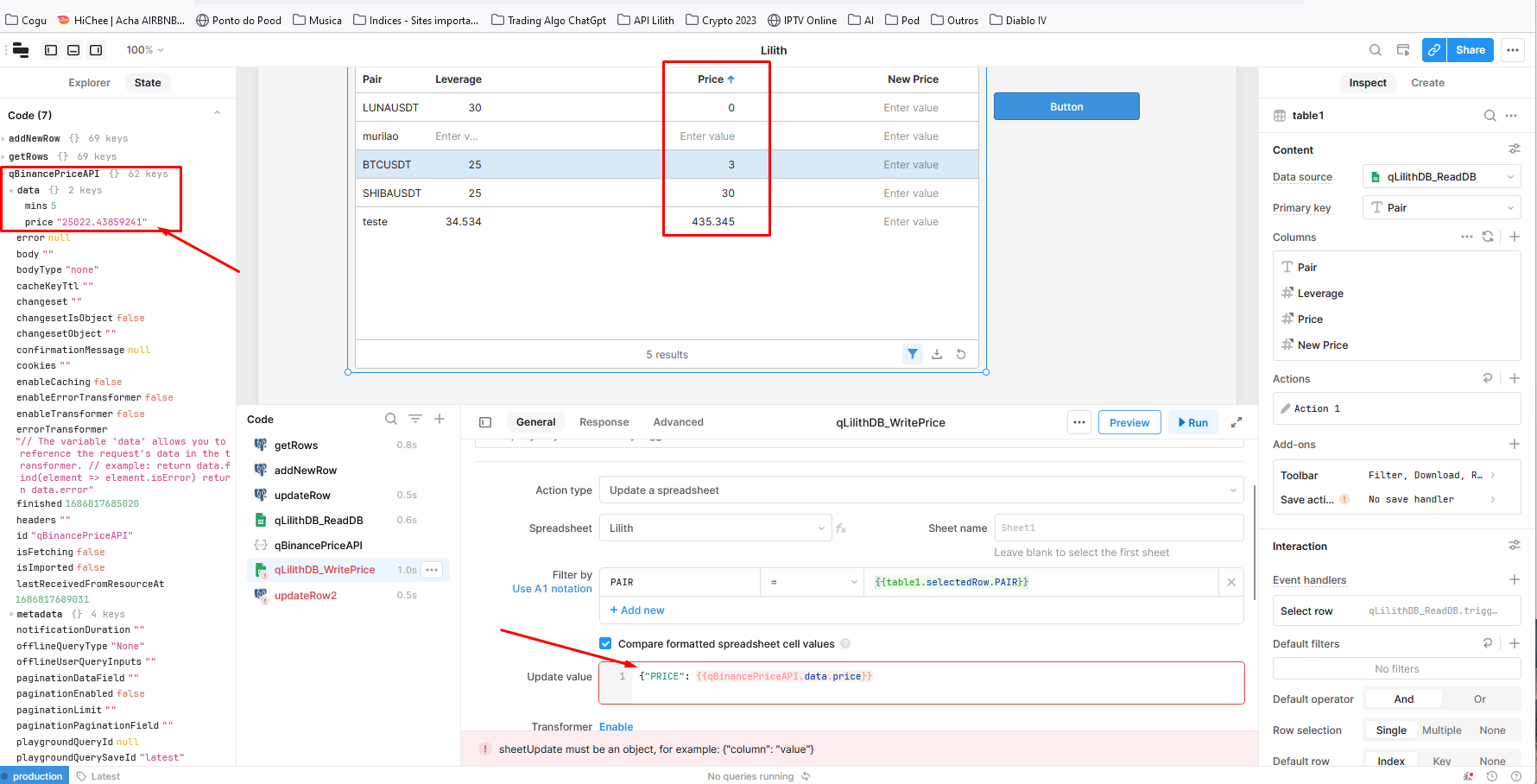Search the Code query list
This screenshot has width=1537, height=784.
tap(391, 419)
